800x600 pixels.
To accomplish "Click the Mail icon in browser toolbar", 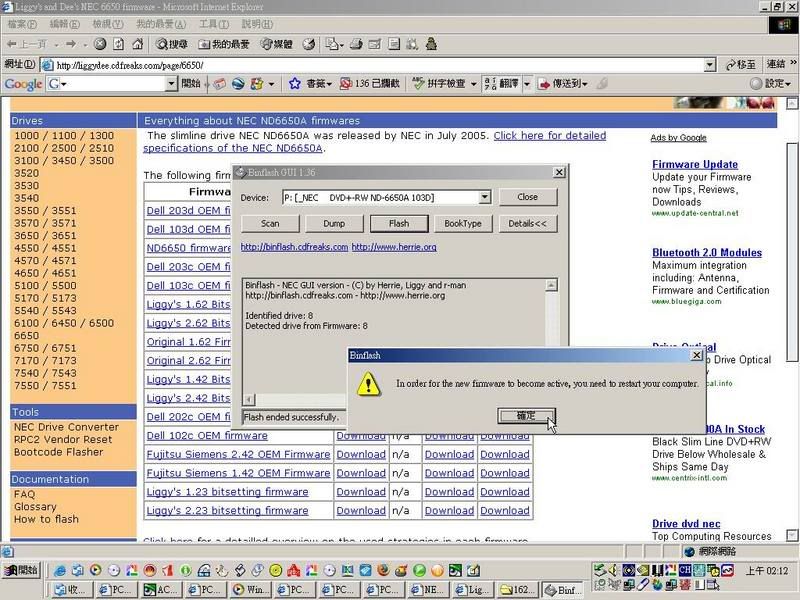I will click(332, 44).
